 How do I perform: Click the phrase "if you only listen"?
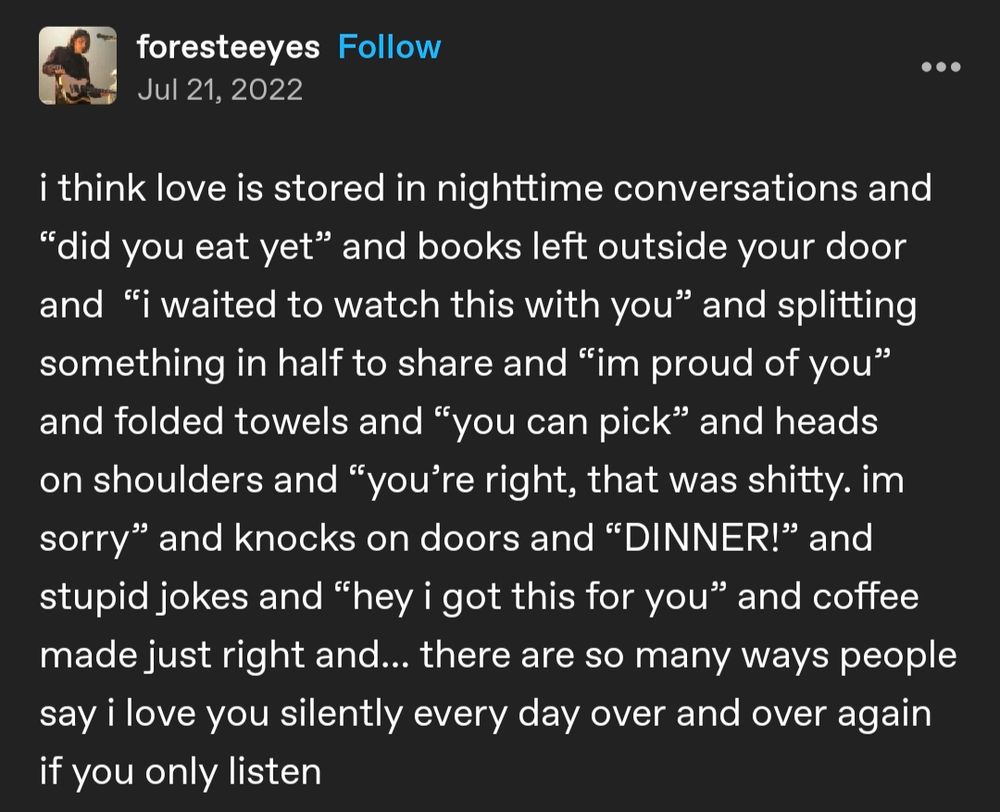[x=180, y=772]
